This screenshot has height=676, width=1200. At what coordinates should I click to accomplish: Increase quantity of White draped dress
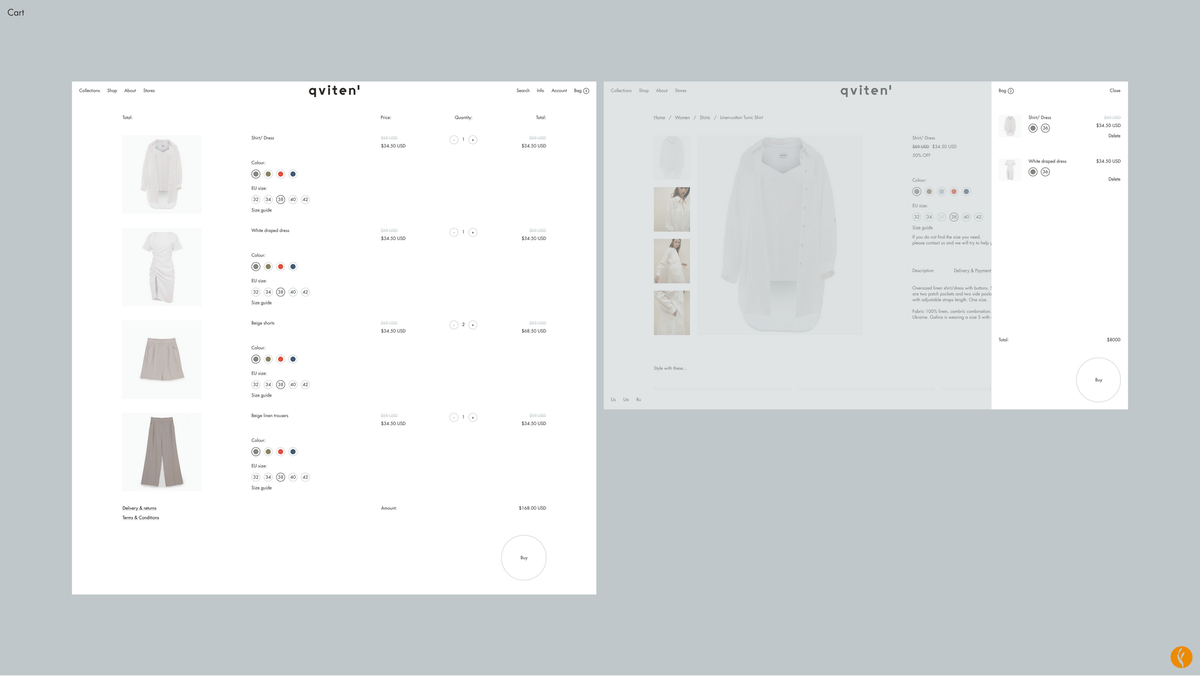tap(473, 232)
